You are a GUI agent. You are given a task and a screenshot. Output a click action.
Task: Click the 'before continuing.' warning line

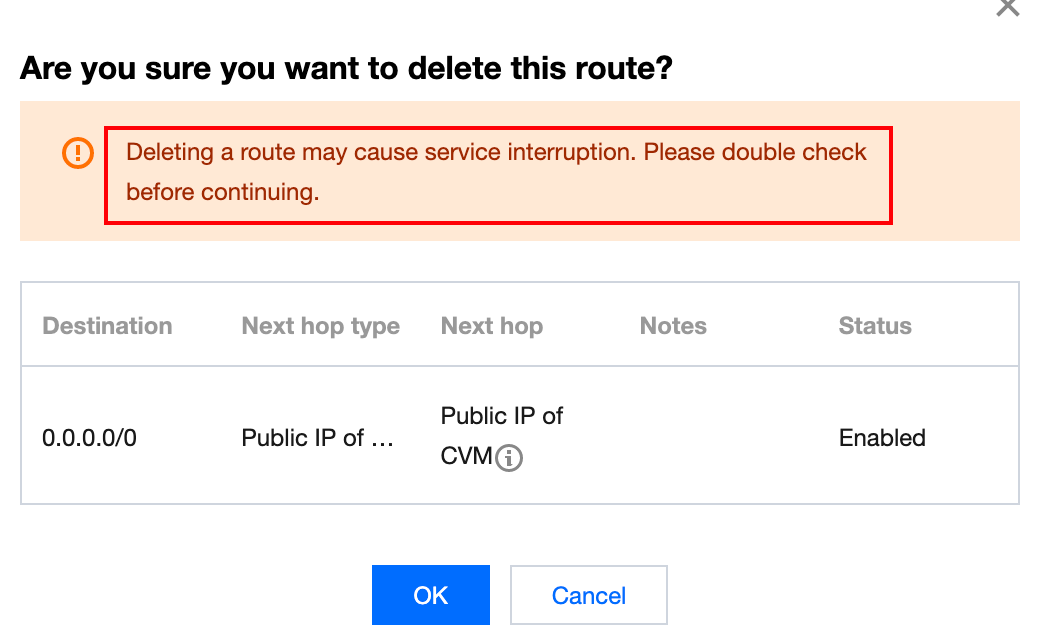(x=222, y=192)
